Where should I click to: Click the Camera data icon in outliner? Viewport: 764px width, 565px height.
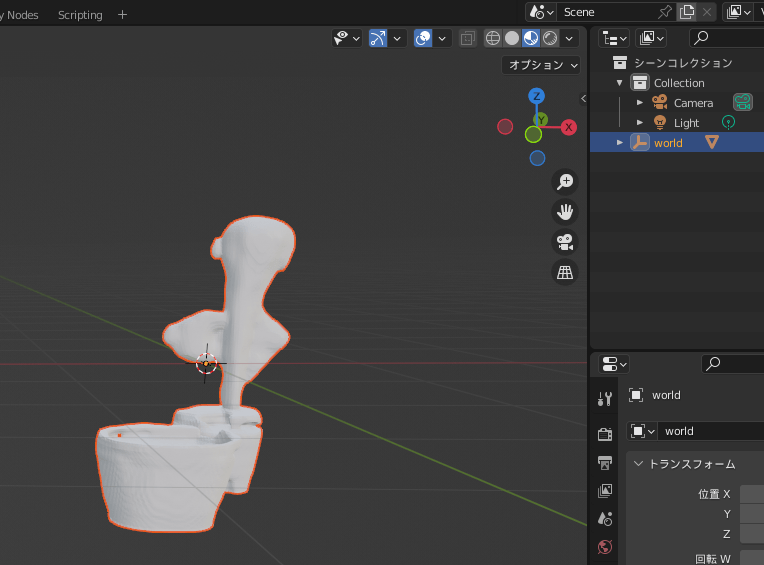(x=743, y=102)
